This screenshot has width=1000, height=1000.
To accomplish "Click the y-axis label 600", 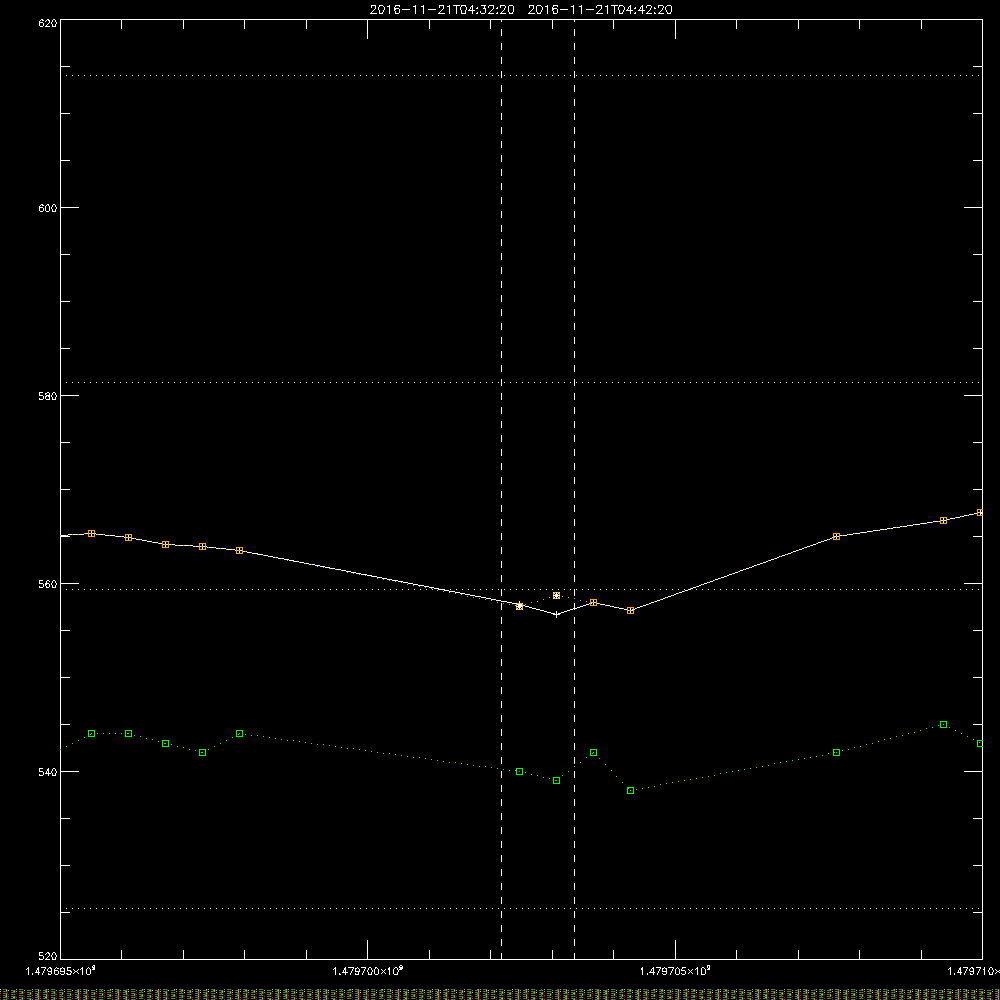I will pyautogui.click(x=48, y=208).
